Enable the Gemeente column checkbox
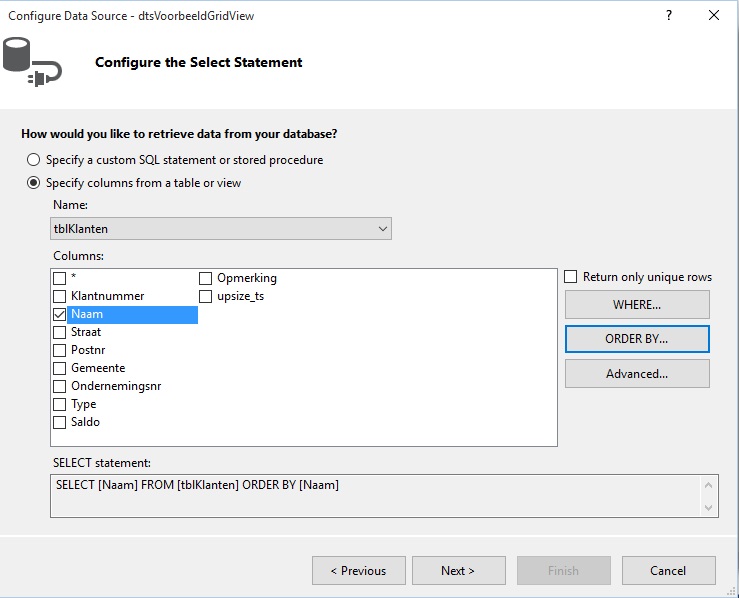 point(59,368)
